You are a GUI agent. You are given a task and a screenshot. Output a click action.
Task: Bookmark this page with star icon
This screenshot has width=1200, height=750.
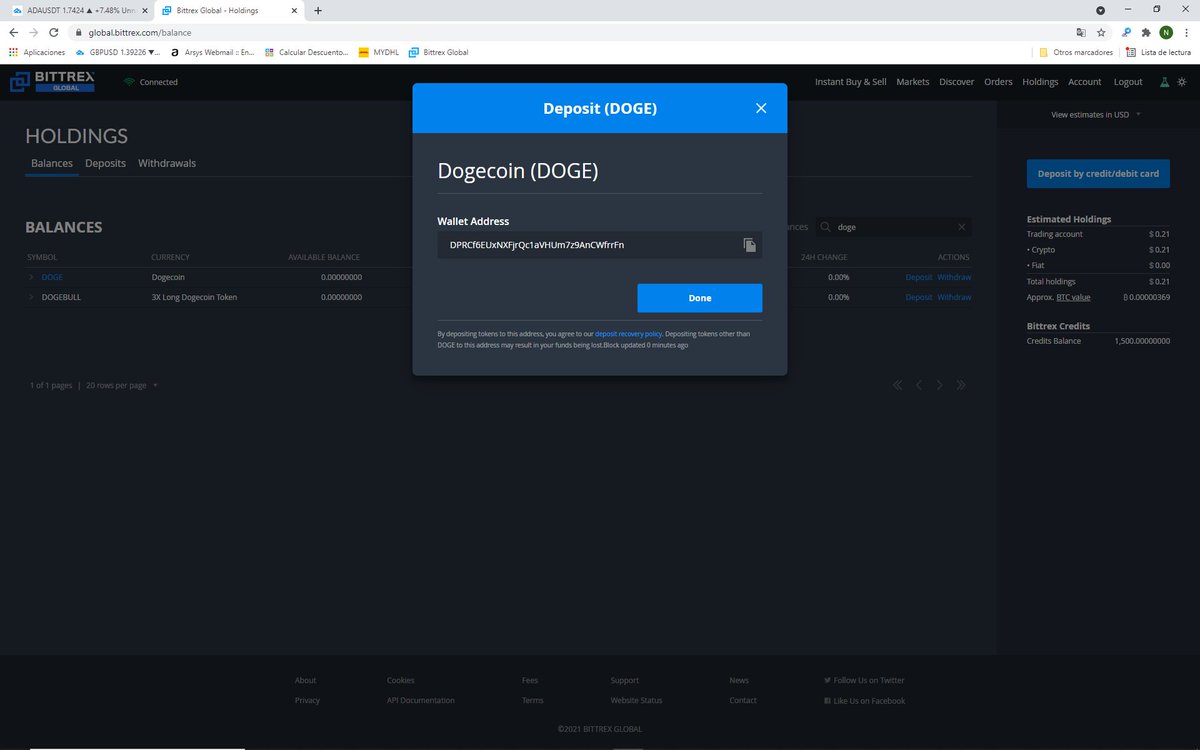tap(1101, 32)
